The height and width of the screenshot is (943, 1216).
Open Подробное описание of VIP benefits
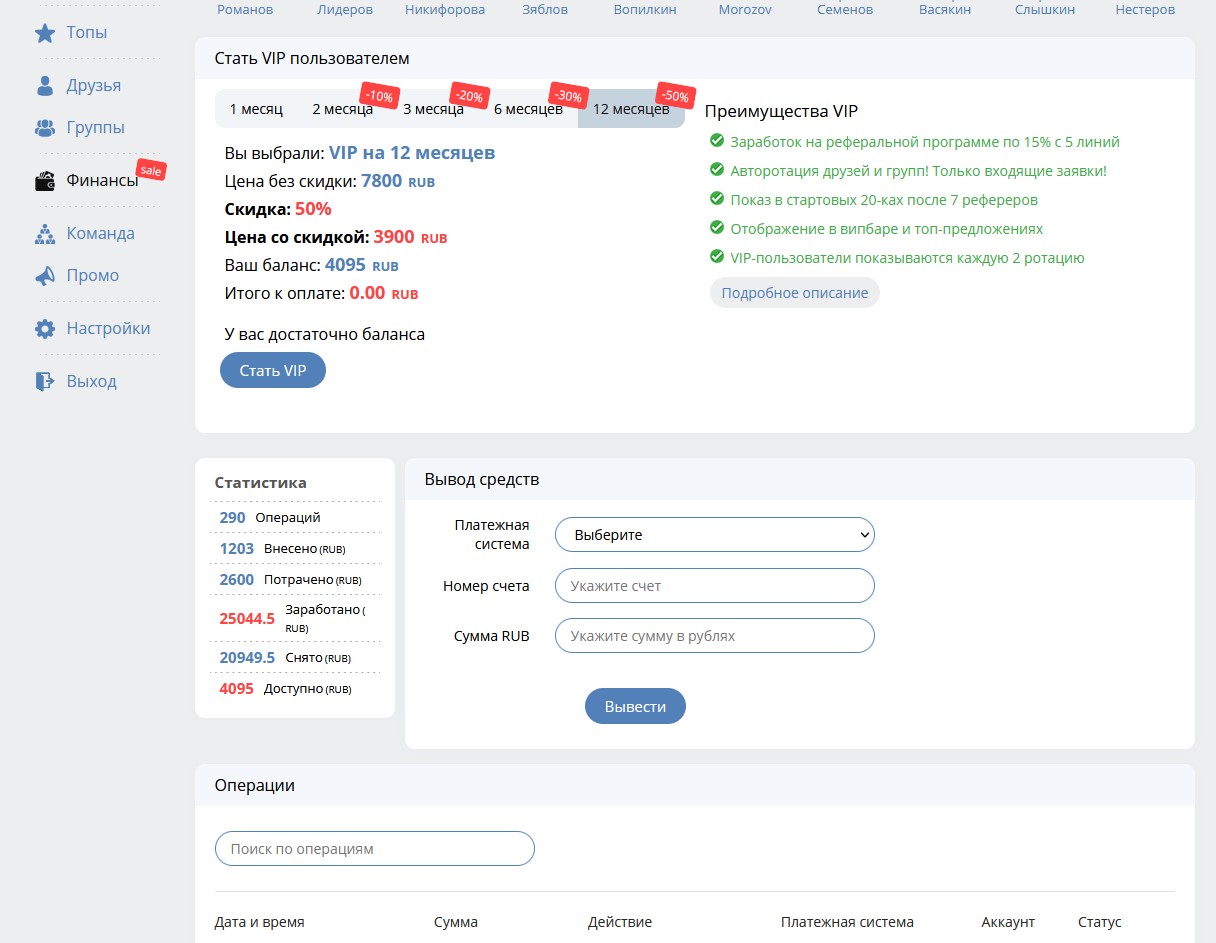[795, 293]
